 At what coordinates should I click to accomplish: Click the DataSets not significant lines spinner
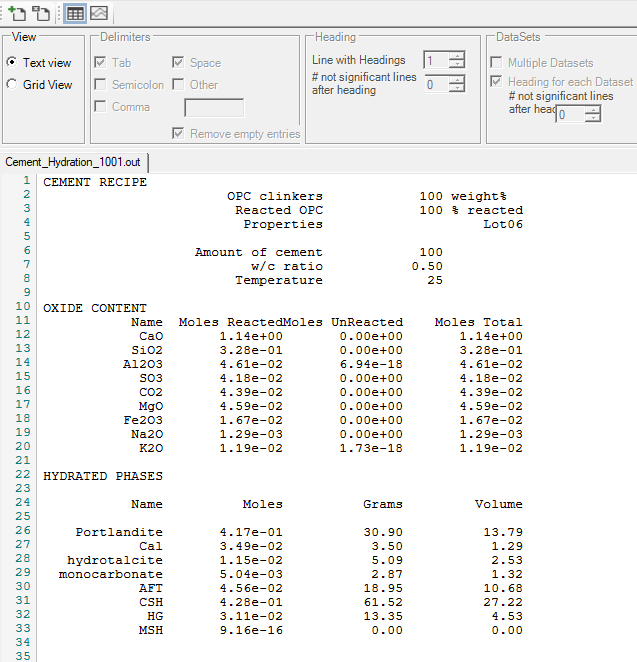coord(593,115)
